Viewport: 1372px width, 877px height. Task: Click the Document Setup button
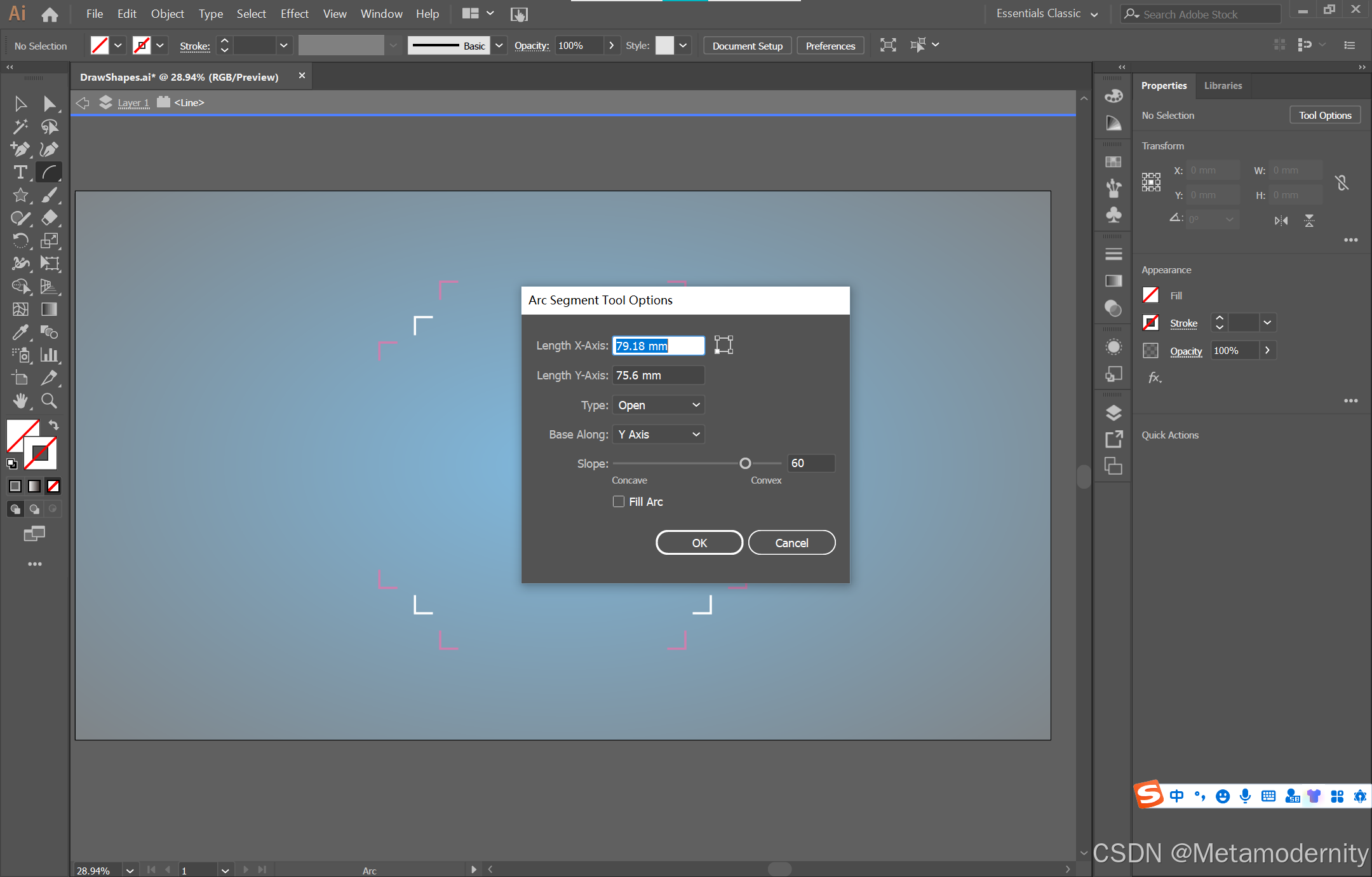(747, 46)
